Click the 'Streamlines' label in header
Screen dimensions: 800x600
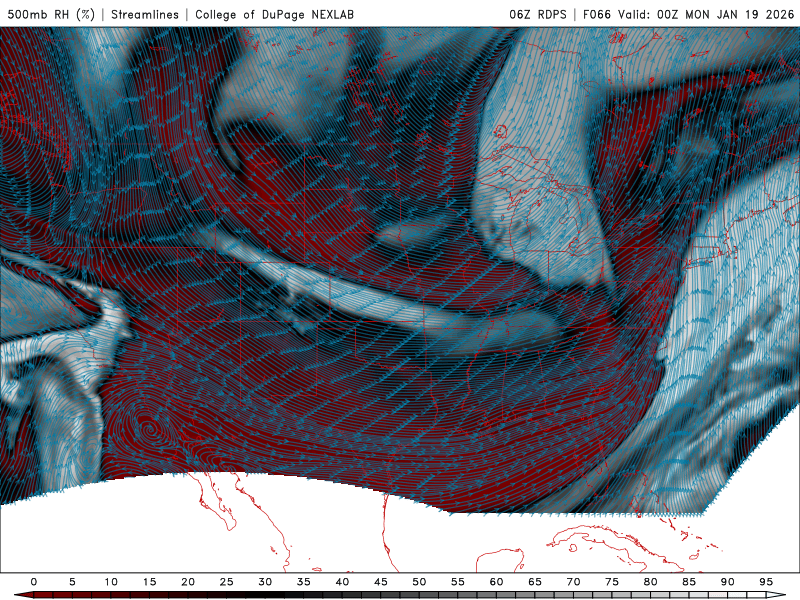point(145,14)
